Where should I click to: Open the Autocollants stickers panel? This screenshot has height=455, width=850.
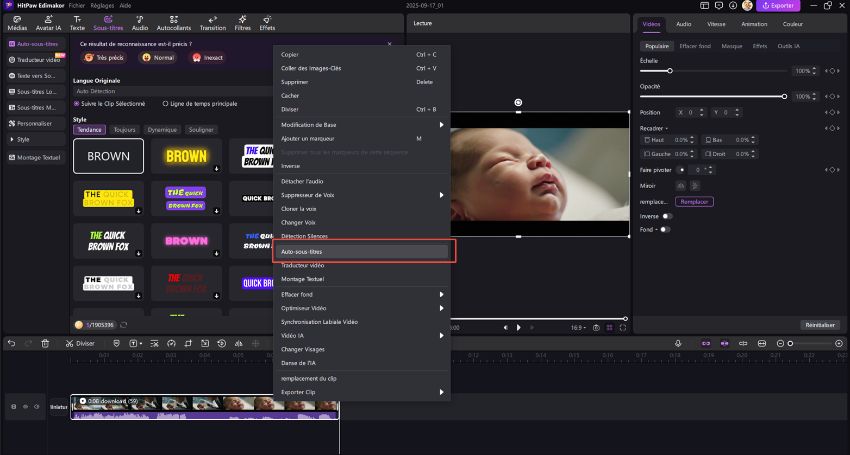tap(174, 22)
